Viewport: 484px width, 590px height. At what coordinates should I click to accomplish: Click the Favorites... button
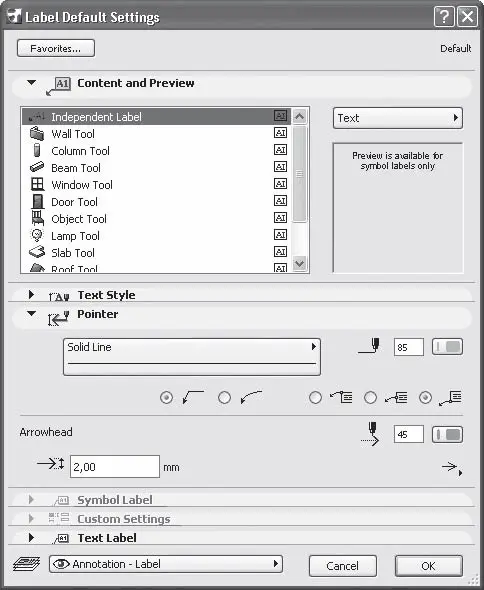(x=56, y=49)
